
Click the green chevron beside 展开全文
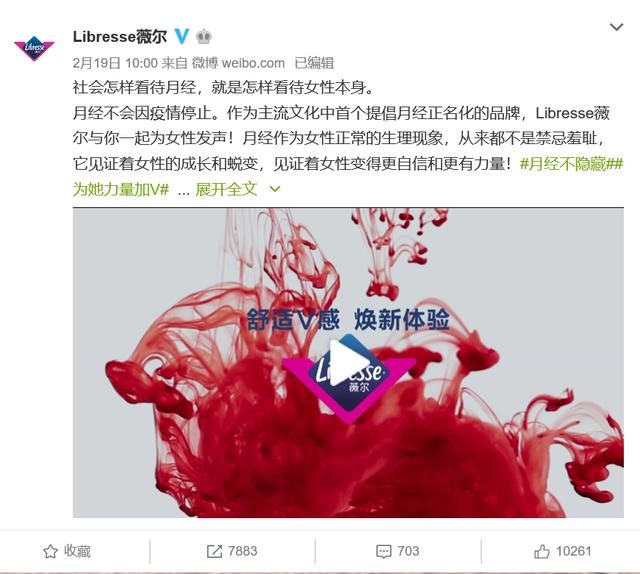point(276,189)
